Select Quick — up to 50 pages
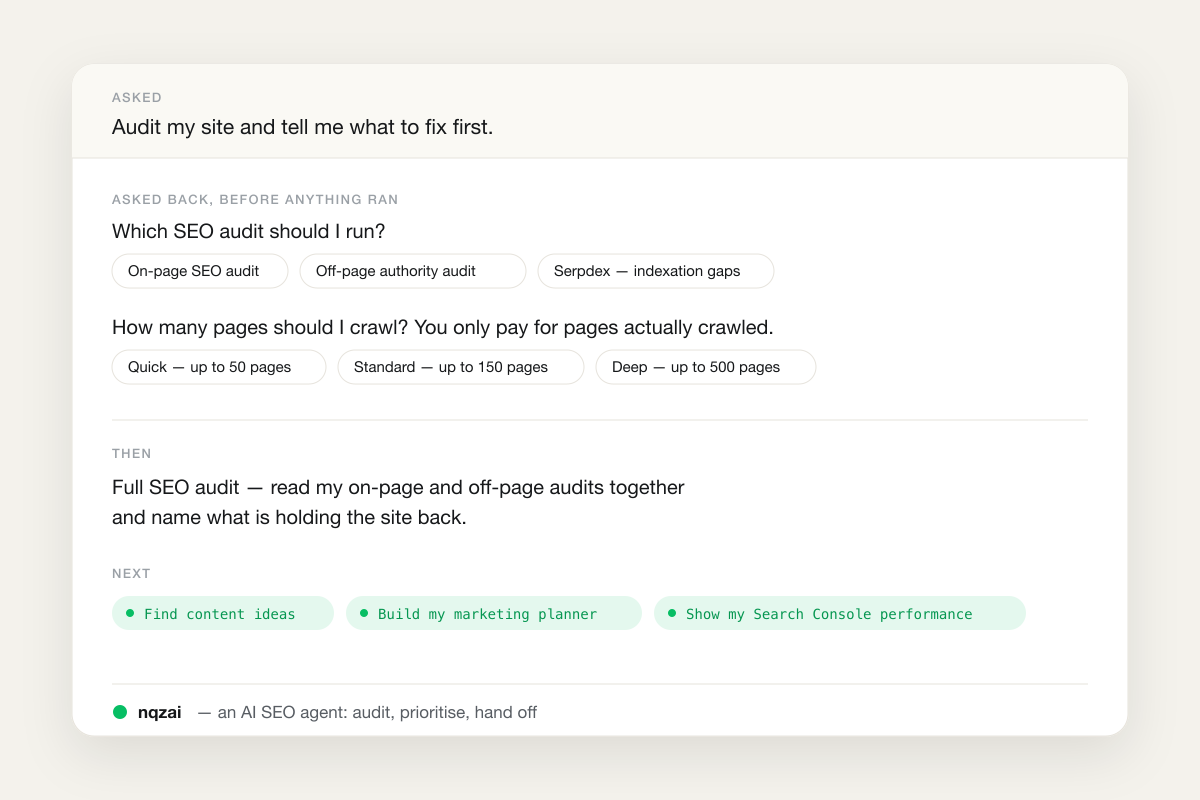1200x800 pixels. point(219,367)
